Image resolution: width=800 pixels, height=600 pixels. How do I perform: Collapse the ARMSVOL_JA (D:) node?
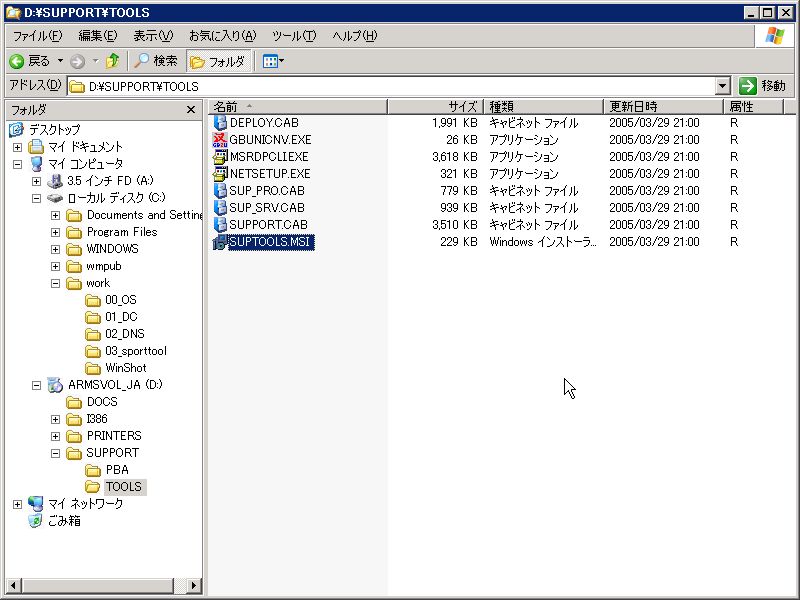coord(36,385)
